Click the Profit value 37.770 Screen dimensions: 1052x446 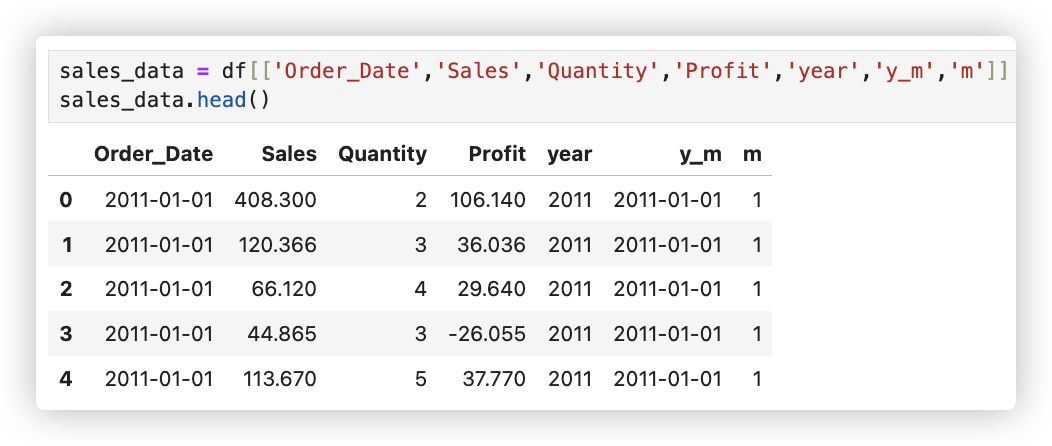(492, 379)
